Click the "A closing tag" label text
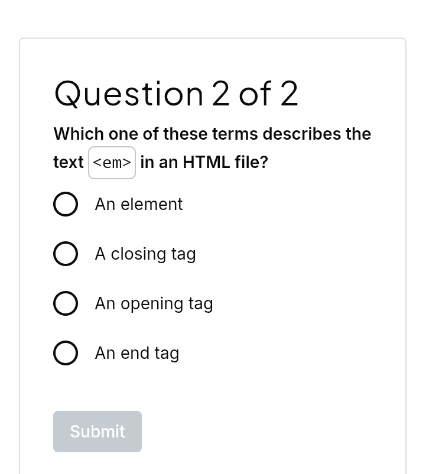Image resolution: width=425 pixels, height=474 pixels. 145,254
